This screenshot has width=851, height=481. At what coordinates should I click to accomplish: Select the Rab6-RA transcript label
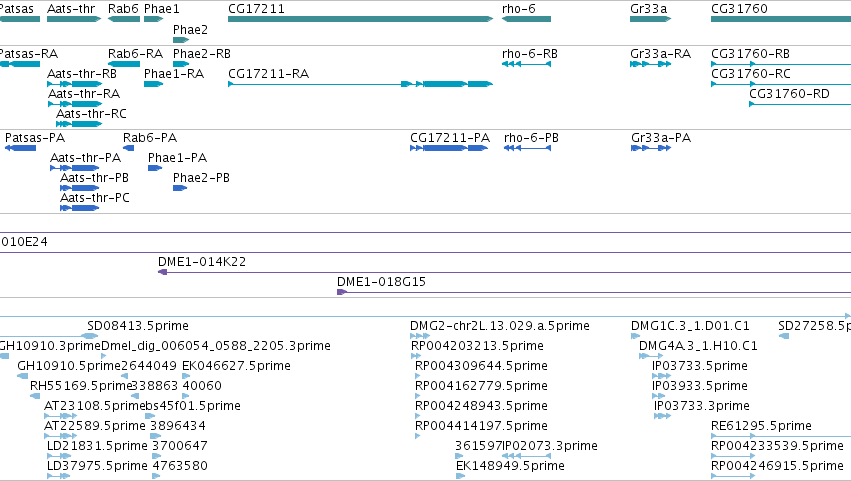click(x=136, y=54)
